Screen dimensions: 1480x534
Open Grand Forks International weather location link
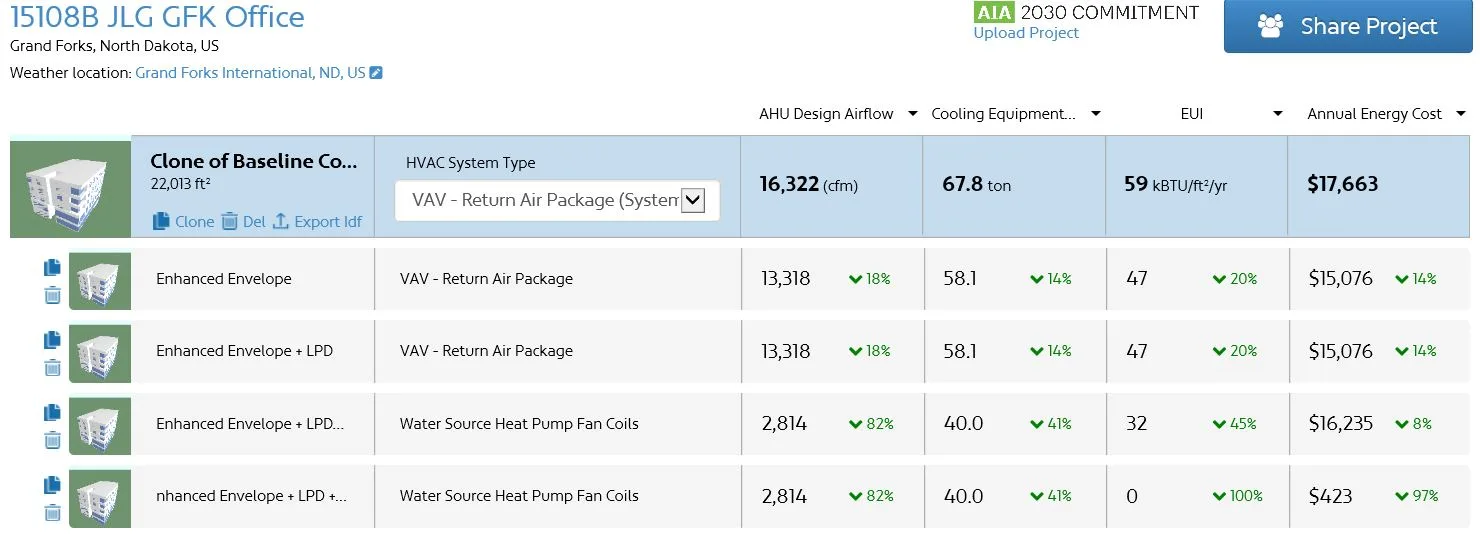click(250, 73)
